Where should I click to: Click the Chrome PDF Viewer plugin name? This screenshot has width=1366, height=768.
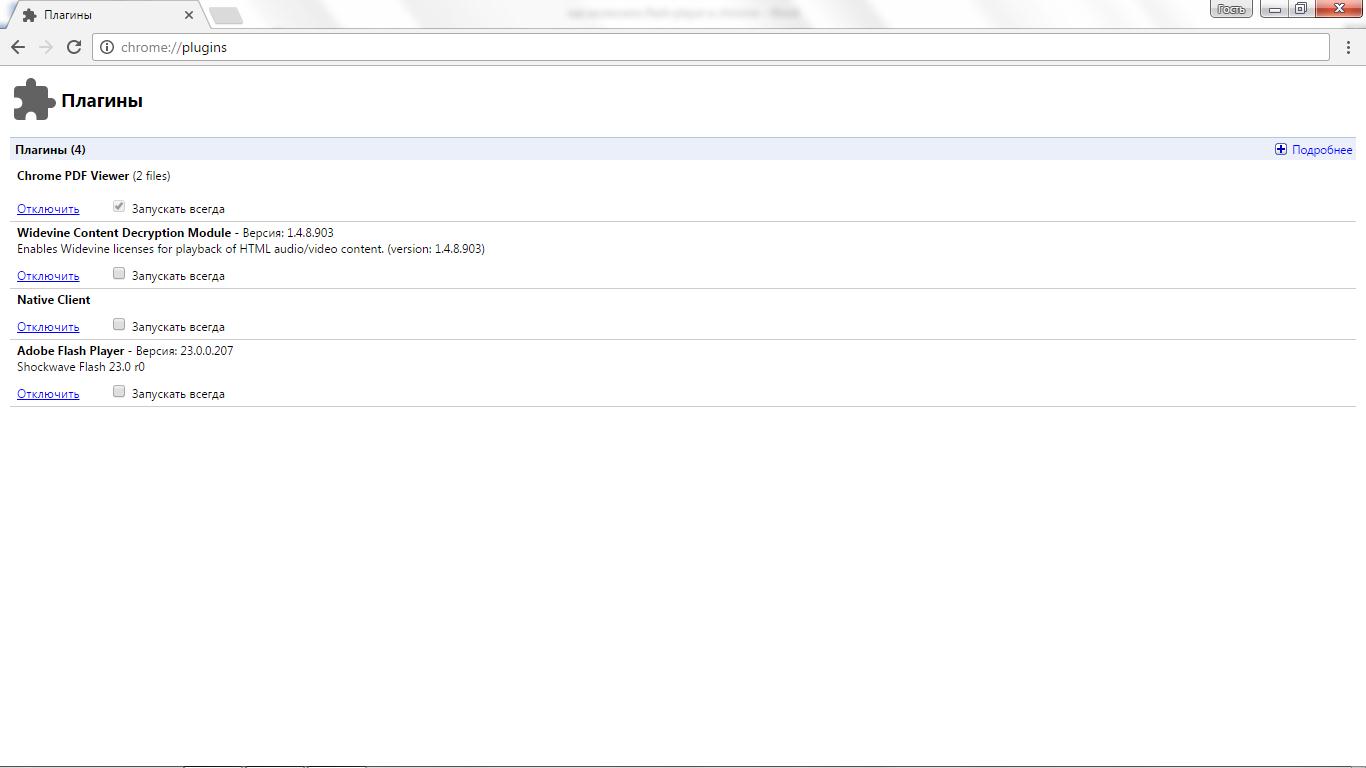pyautogui.click(x=73, y=176)
